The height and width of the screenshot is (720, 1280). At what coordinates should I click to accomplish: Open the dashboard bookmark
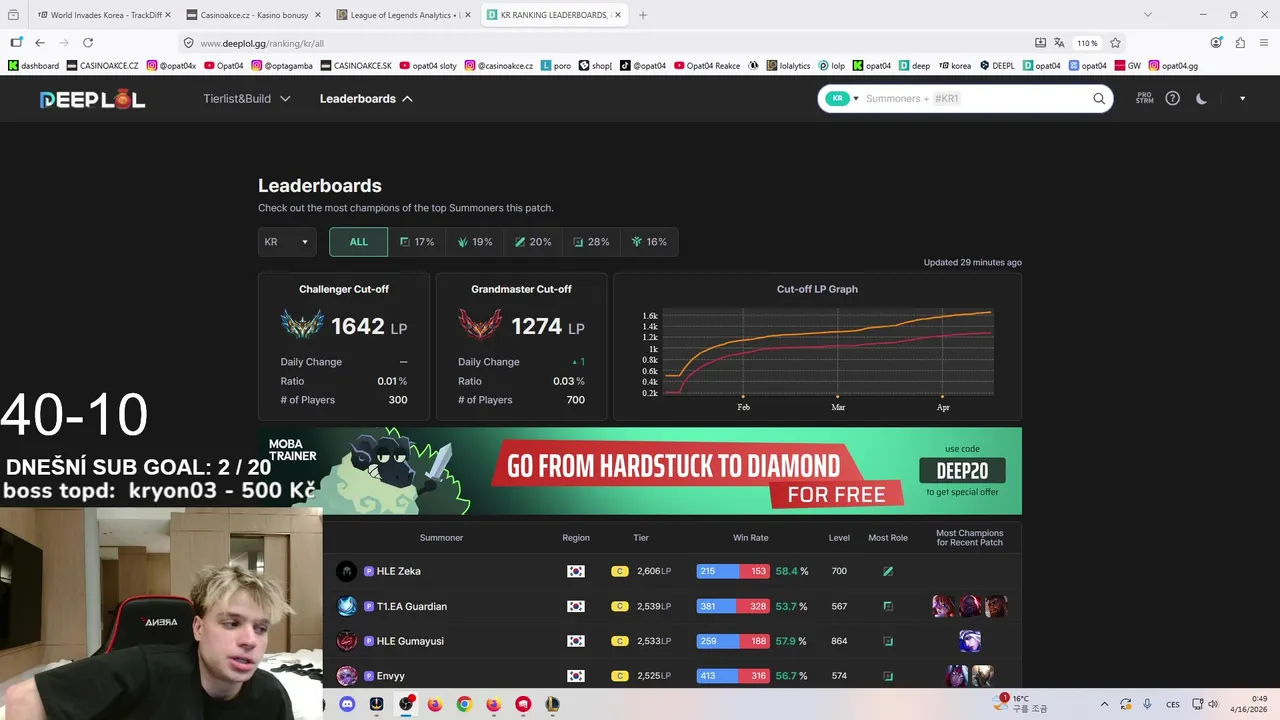point(33,66)
